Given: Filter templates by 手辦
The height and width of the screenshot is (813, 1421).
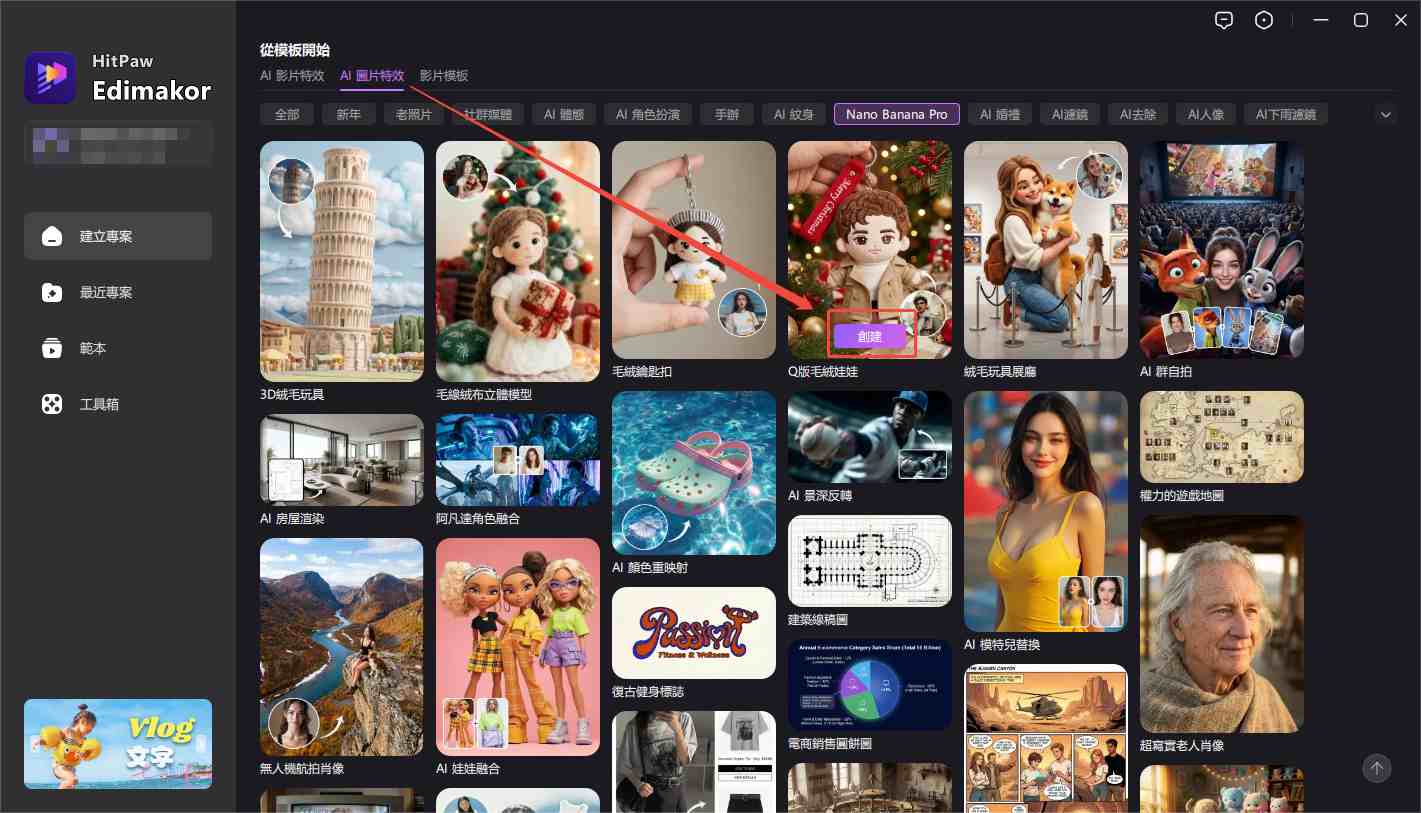Looking at the screenshot, I should click(x=727, y=115).
